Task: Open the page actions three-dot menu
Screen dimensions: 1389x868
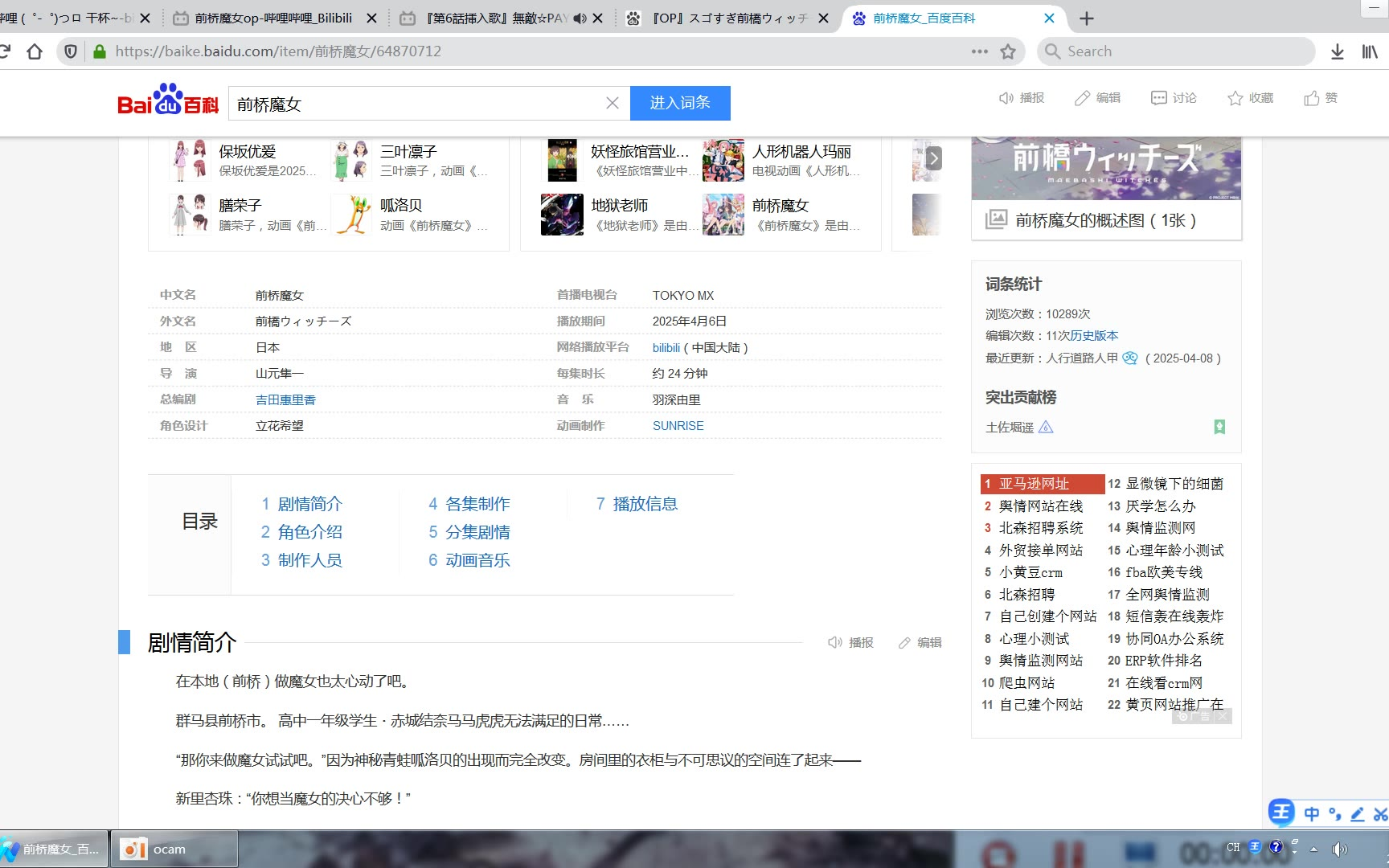Action: (x=979, y=51)
